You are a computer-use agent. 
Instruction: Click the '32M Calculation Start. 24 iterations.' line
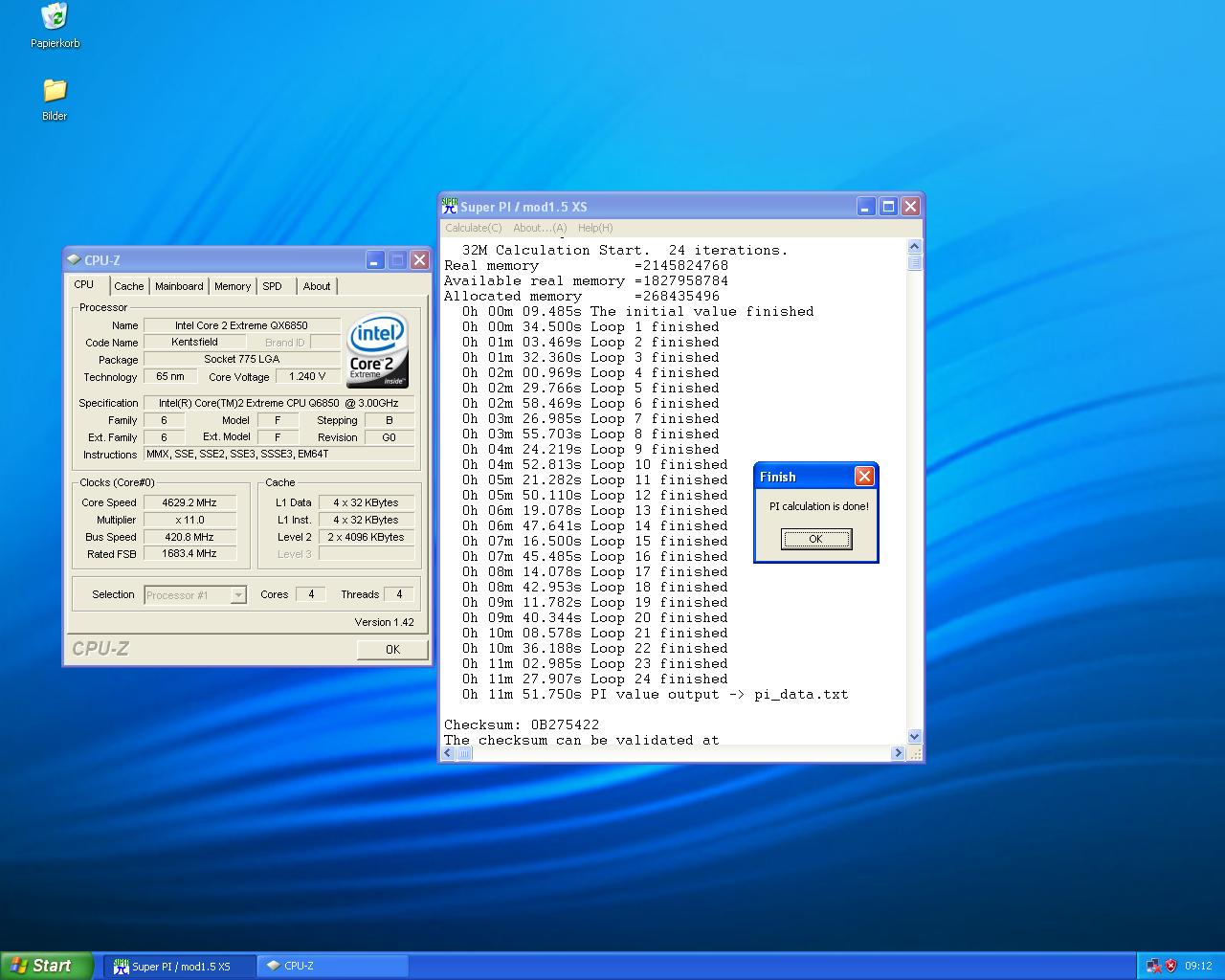tap(625, 251)
